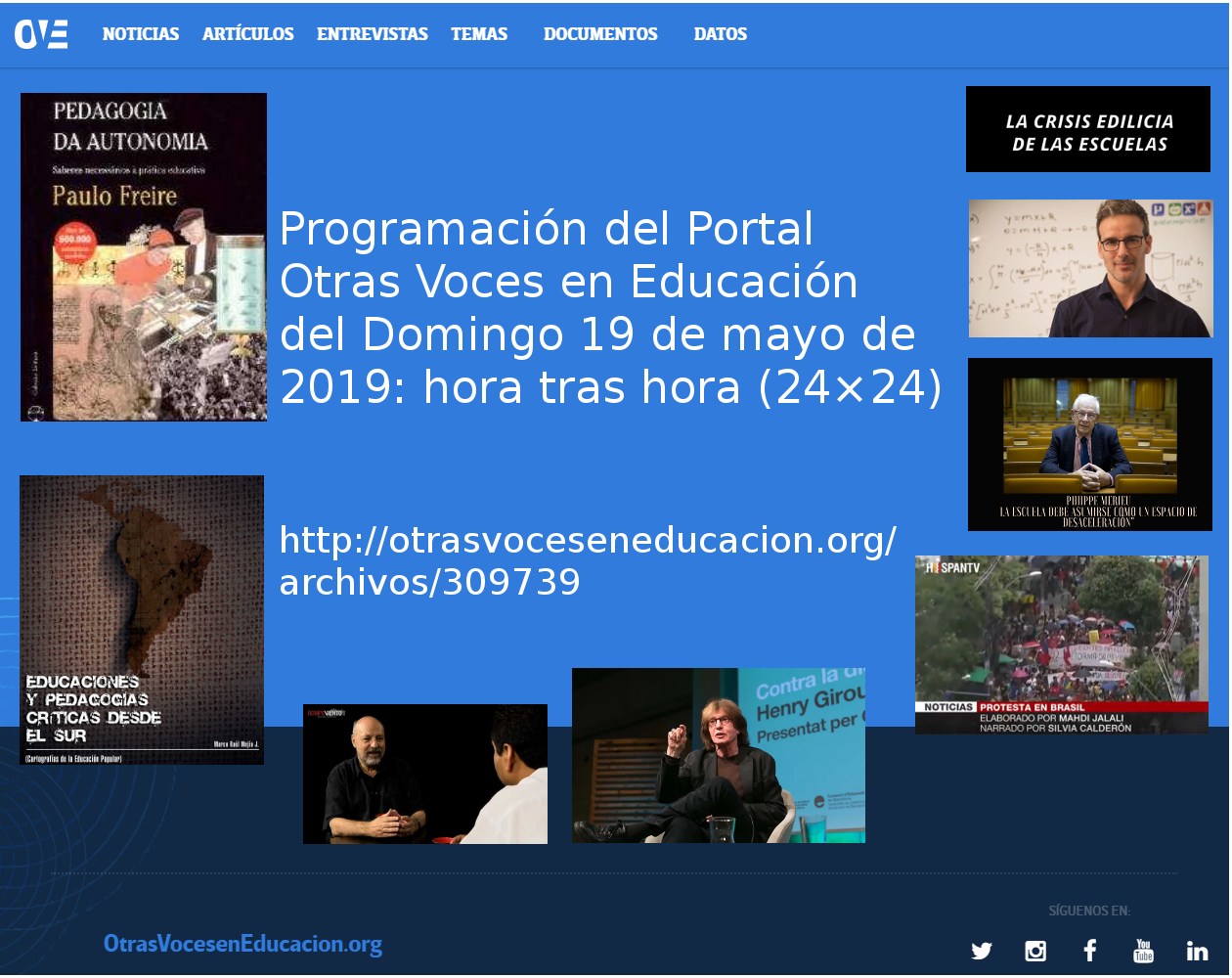The width and height of the screenshot is (1232, 978).
Task: Open the Temas navigation item
Action: tap(479, 34)
